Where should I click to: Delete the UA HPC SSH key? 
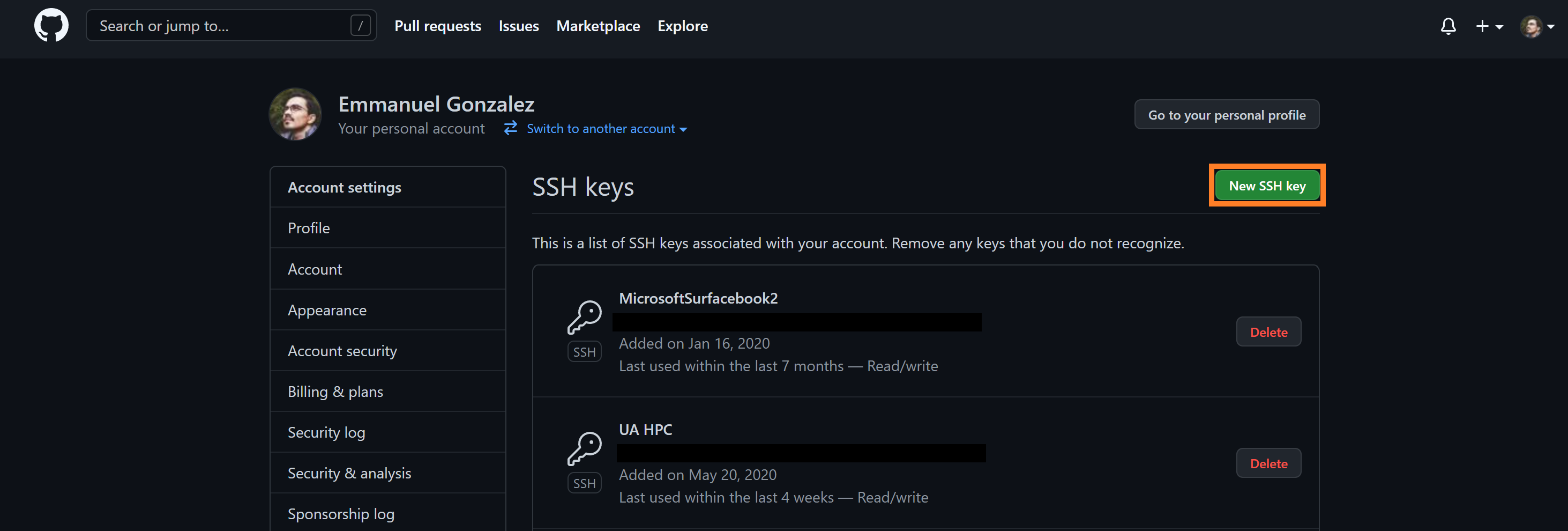coord(1268,463)
